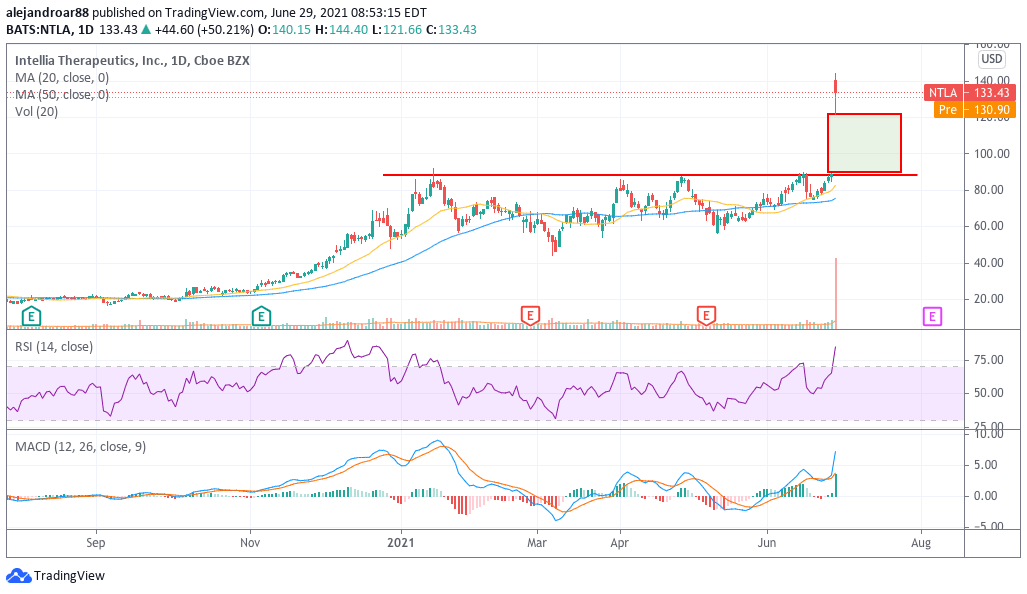This screenshot has width=1027, height=594.
Task: Click the Mar label on time axis
Action: [x=537, y=543]
